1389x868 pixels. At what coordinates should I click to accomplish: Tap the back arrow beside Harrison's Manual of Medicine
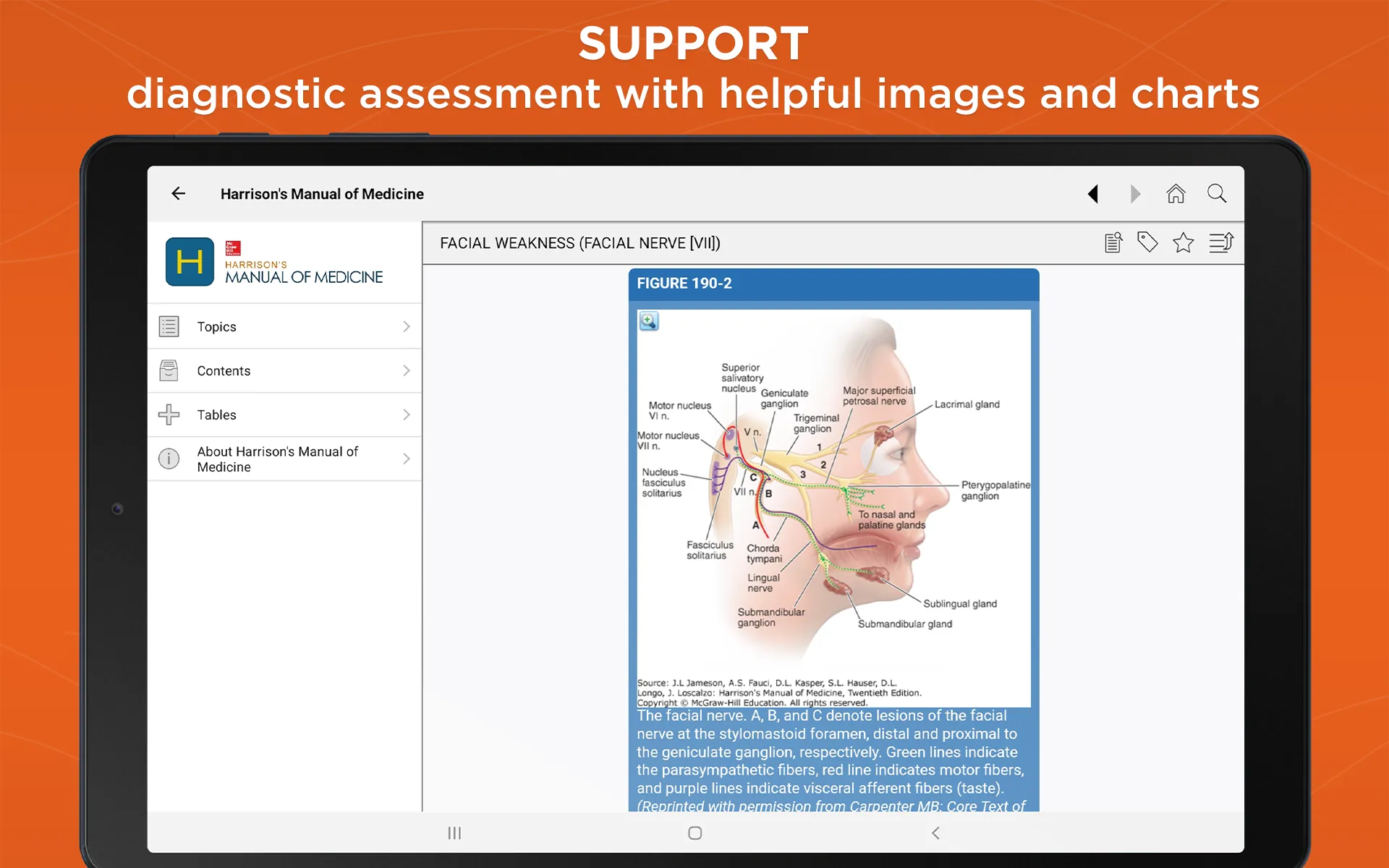point(178,193)
